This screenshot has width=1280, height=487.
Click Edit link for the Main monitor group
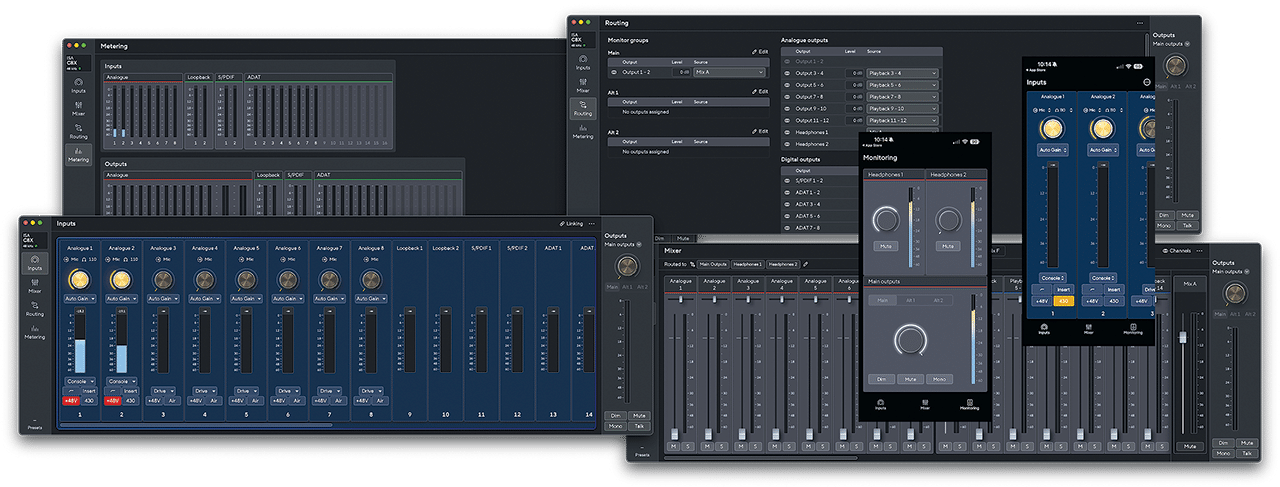point(760,51)
